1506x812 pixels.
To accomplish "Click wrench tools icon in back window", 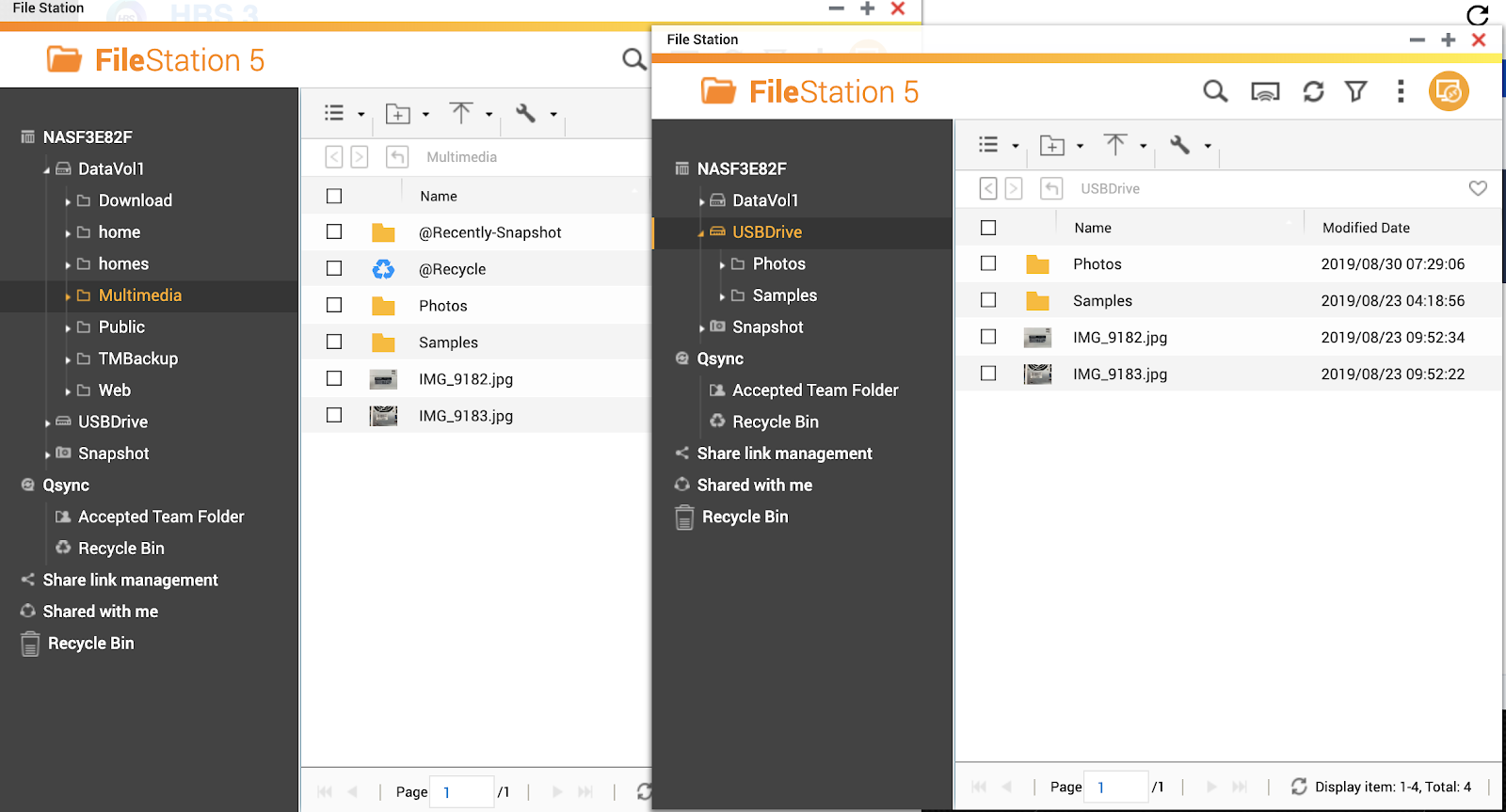I will tap(526, 113).
